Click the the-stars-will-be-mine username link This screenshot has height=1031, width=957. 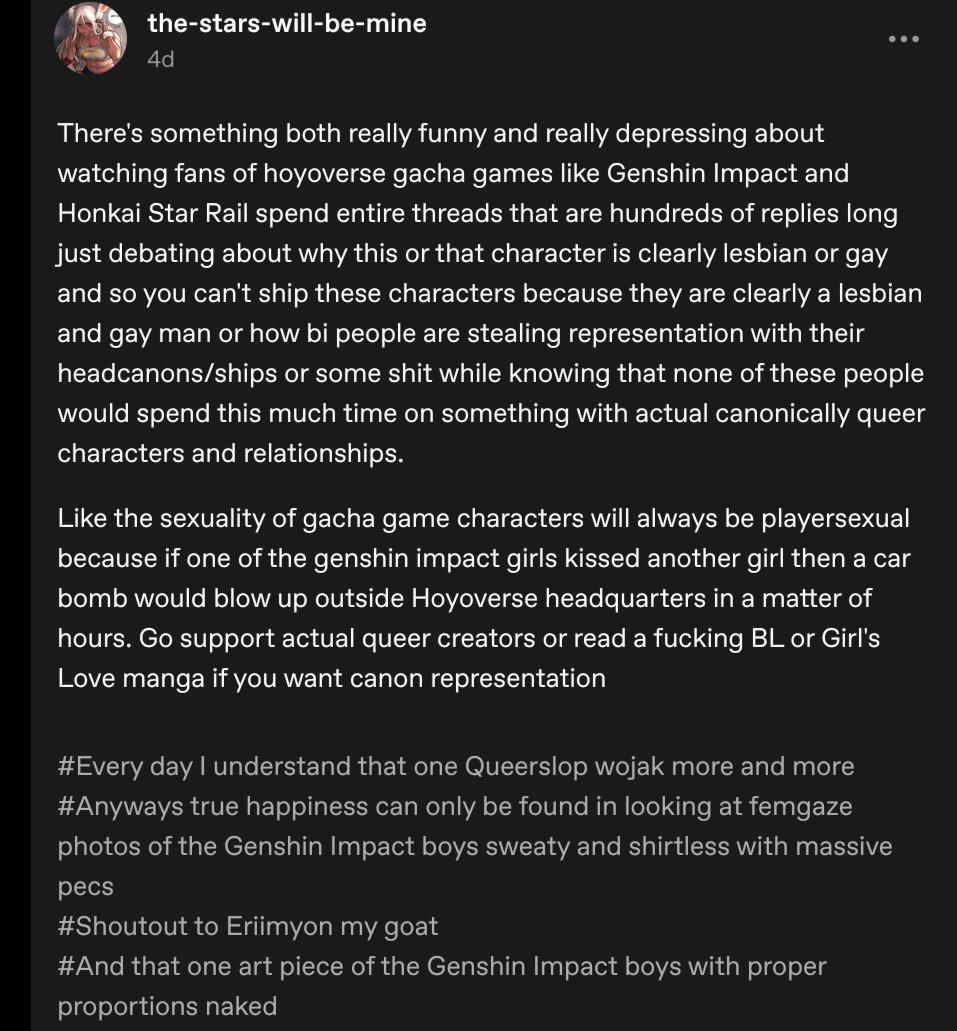pos(286,22)
